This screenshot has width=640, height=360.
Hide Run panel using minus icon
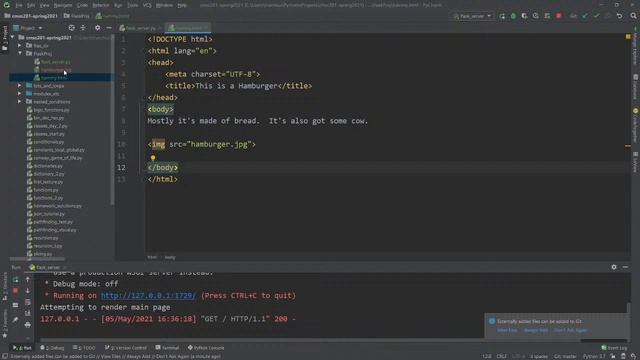coord(625,267)
